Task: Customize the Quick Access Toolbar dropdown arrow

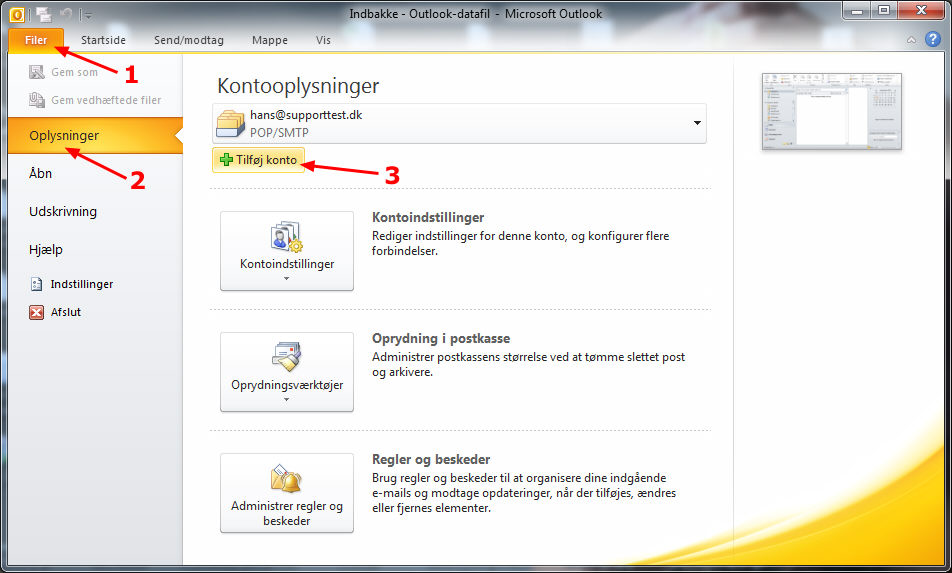Action: point(87,15)
